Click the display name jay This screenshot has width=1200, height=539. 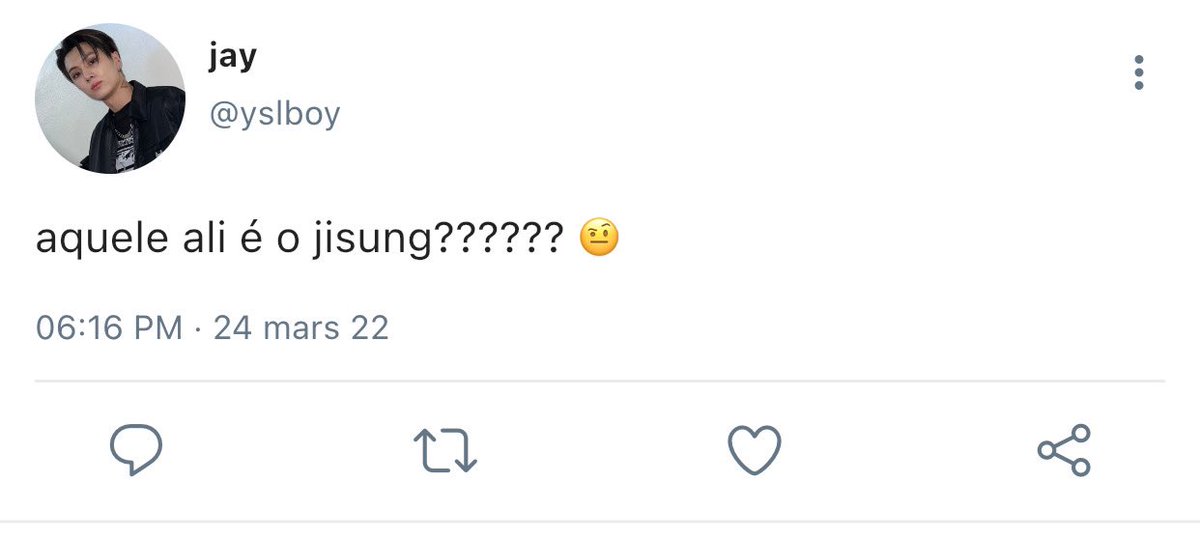click(x=232, y=57)
